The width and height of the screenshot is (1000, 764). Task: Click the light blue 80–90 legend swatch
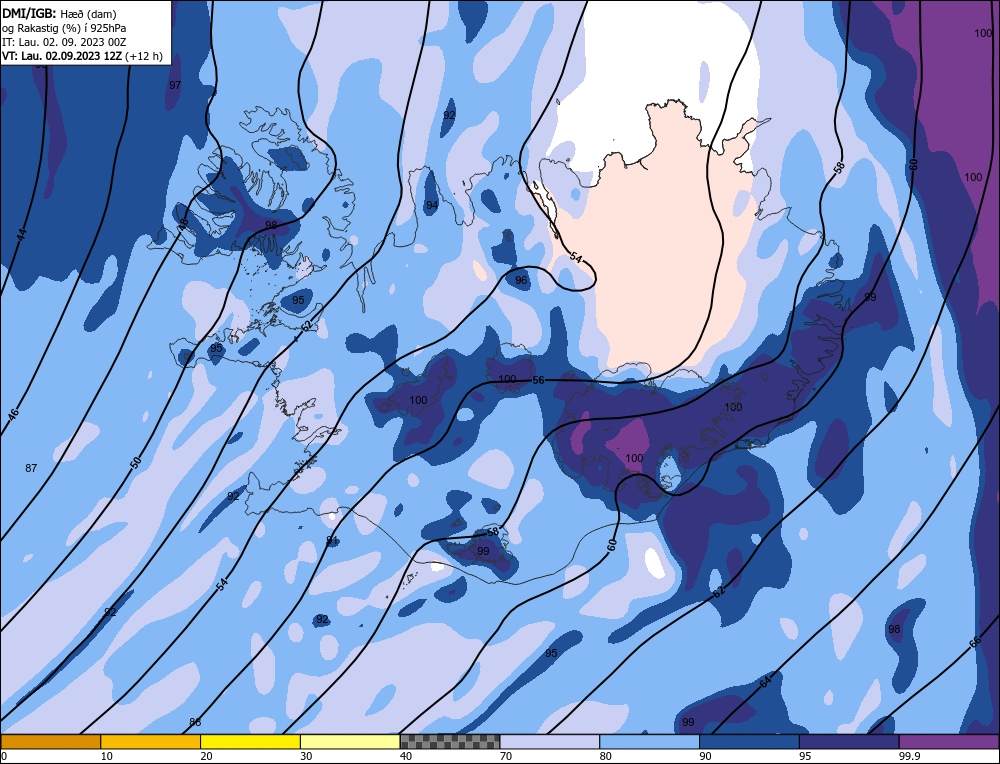coord(649,741)
